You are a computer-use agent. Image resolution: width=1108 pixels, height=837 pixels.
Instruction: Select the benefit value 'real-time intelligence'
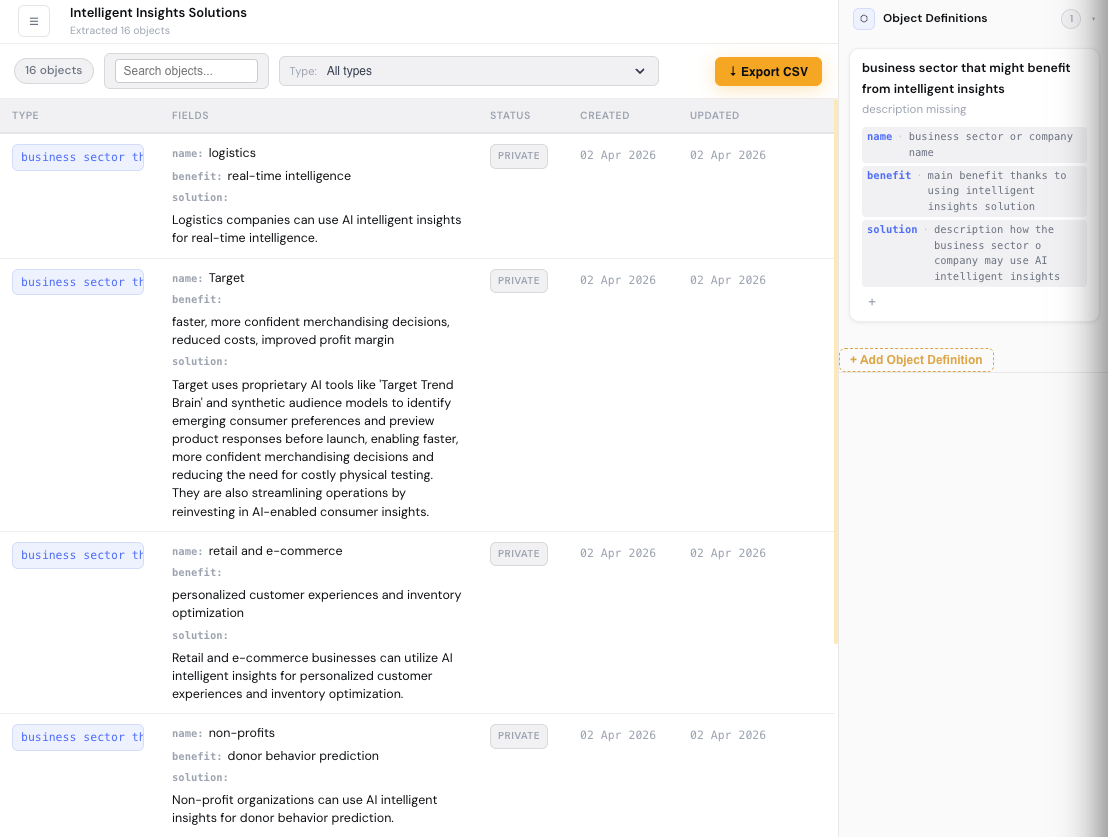[x=289, y=176]
